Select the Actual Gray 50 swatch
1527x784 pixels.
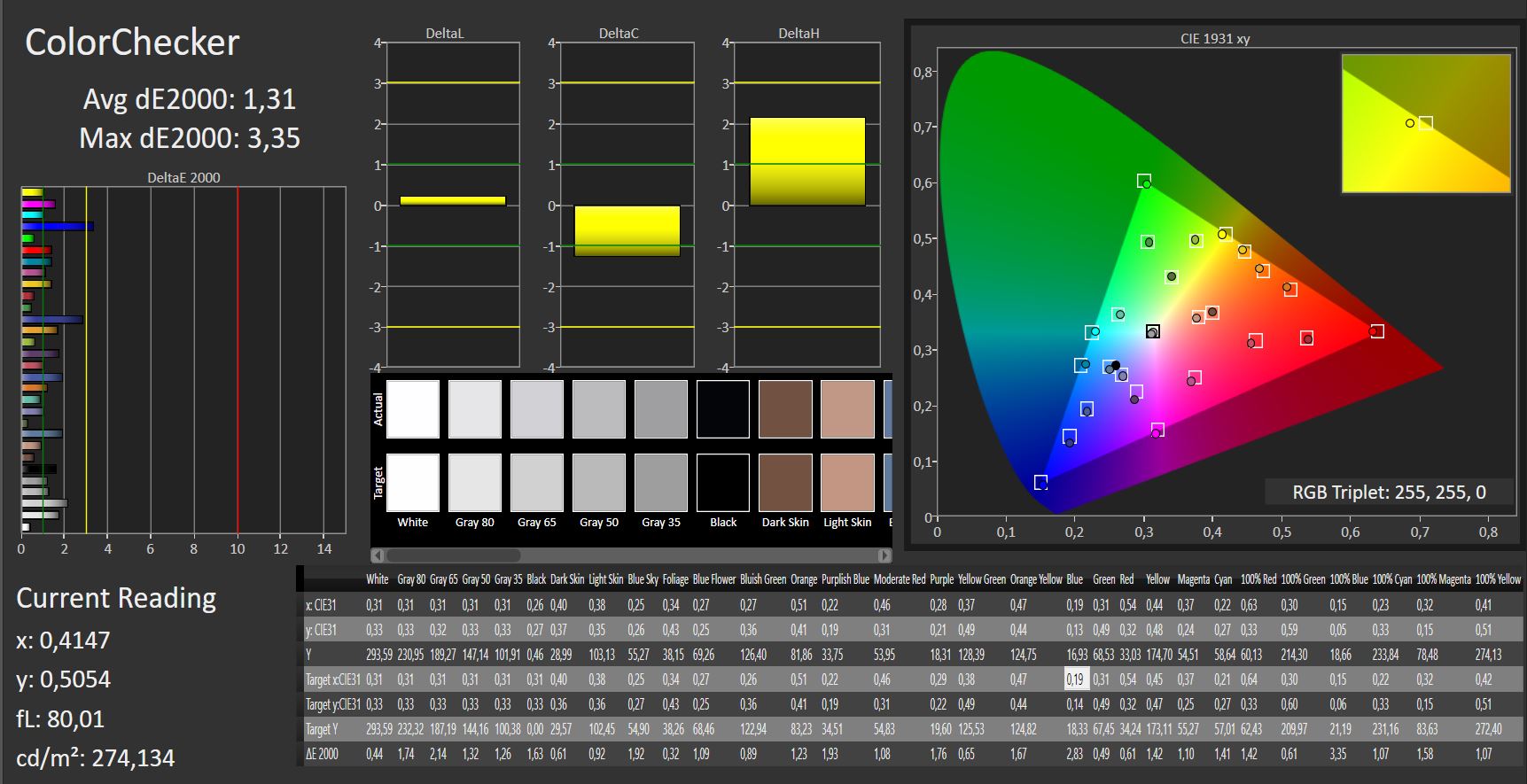(x=599, y=409)
